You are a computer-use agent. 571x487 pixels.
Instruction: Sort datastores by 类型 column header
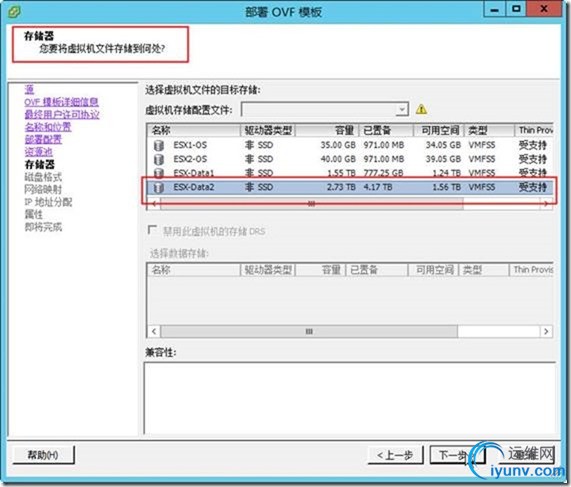coord(489,130)
